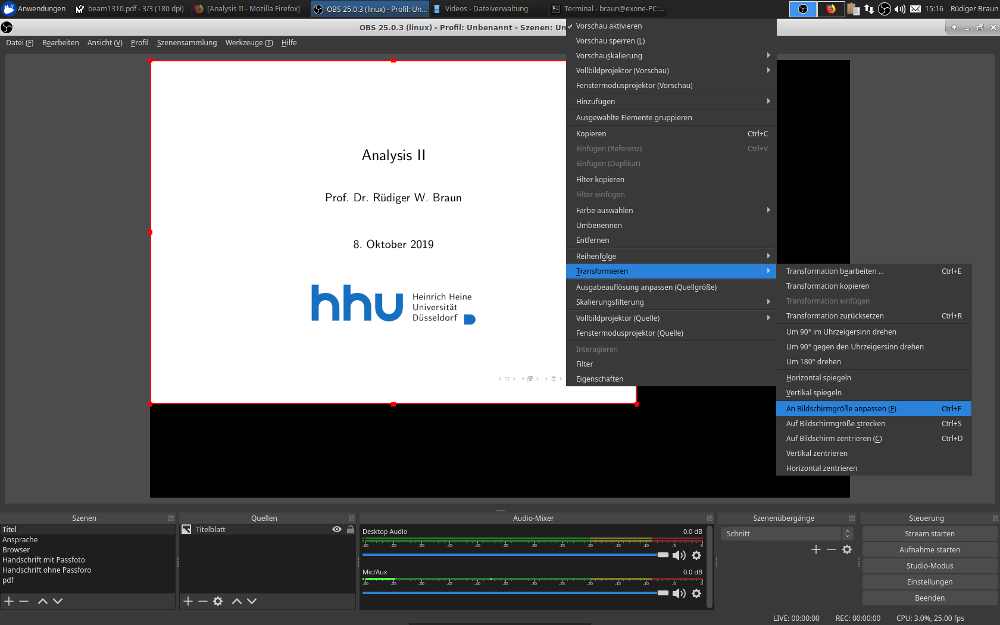Uncheck Vorschau aktivieren in the context menu

[671, 26]
